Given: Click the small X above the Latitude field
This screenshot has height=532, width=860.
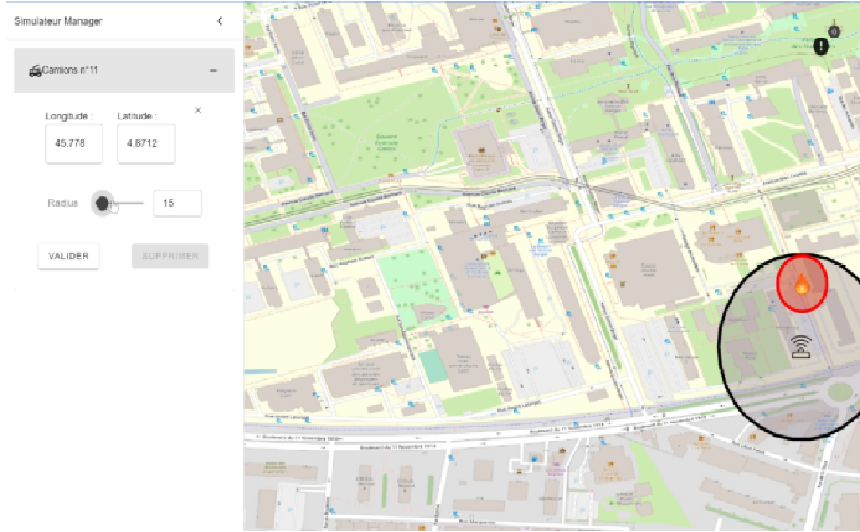Looking at the screenshot, I should coord(197,110).
